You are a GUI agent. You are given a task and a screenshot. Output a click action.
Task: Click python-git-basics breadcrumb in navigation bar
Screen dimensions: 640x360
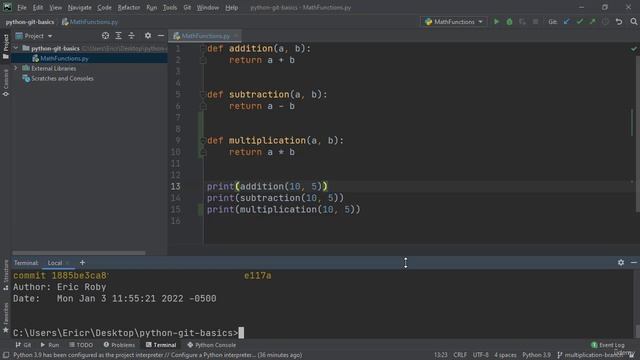(x=30, y=22)
